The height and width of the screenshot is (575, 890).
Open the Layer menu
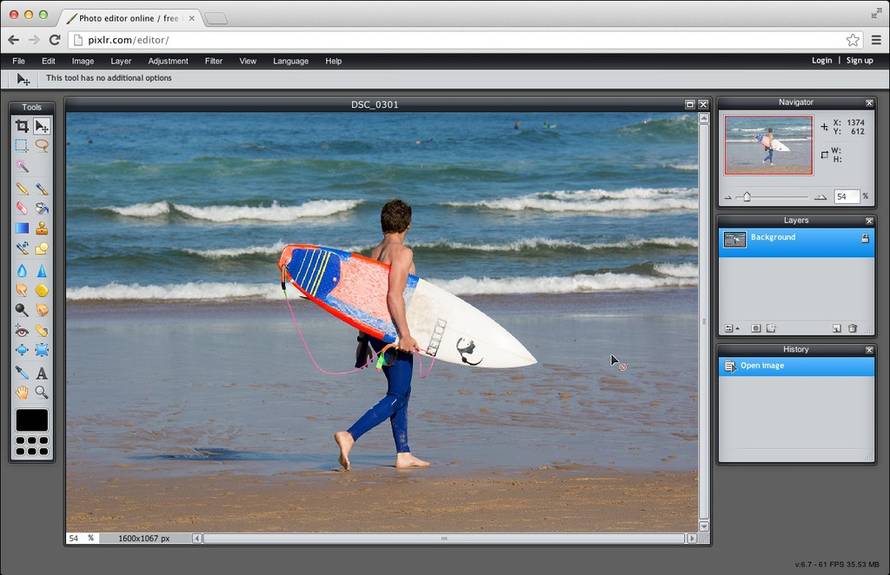[121, 61]
